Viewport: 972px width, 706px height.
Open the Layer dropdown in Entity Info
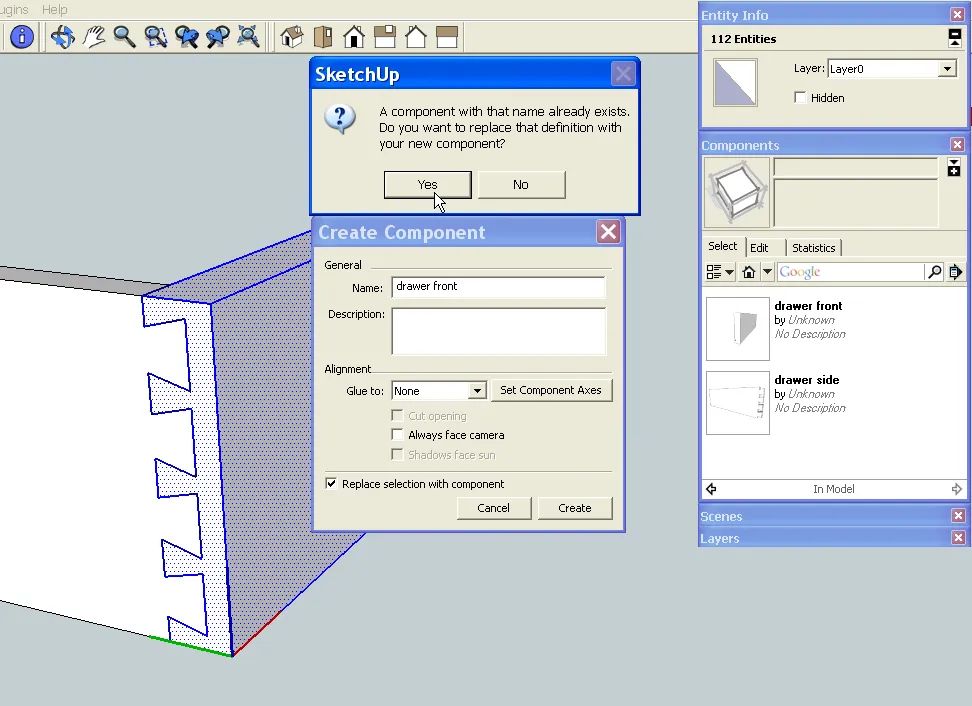[947, 69]
